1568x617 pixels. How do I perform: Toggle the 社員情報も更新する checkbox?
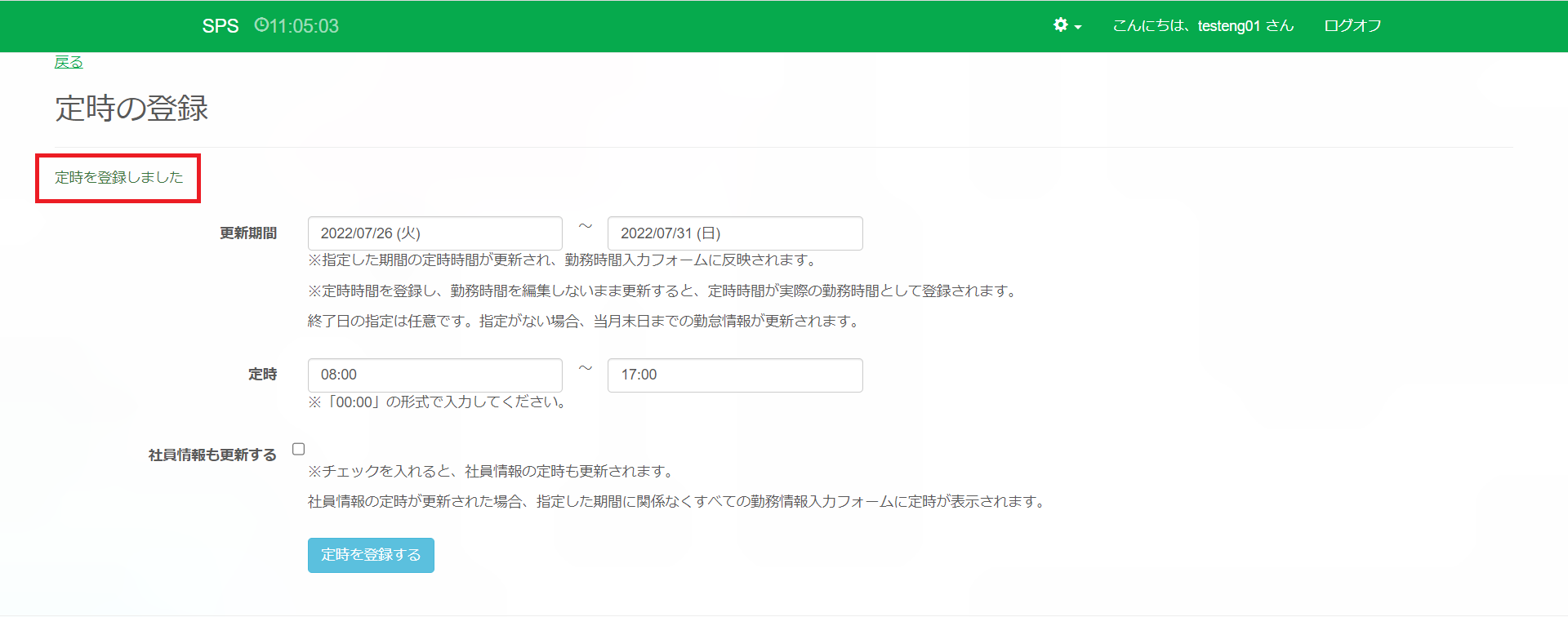pos(299,449)
